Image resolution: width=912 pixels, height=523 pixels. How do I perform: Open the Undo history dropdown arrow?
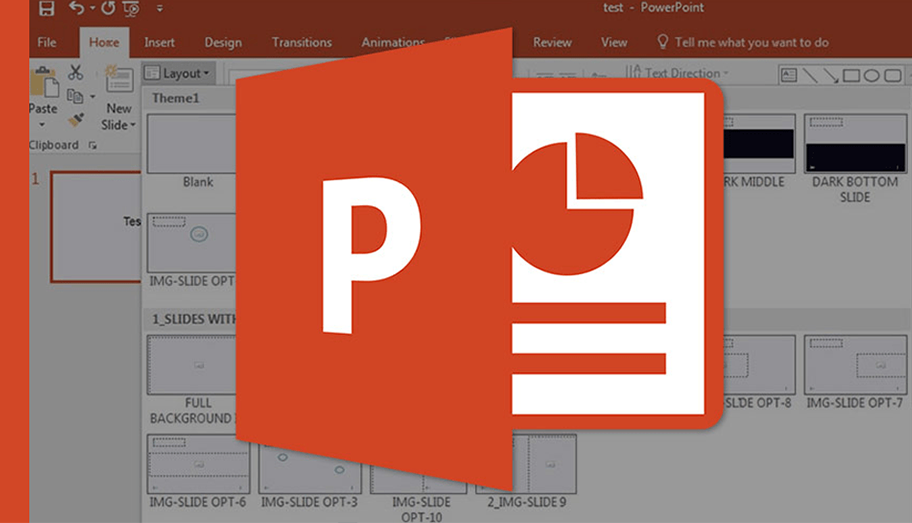(92, 8)
